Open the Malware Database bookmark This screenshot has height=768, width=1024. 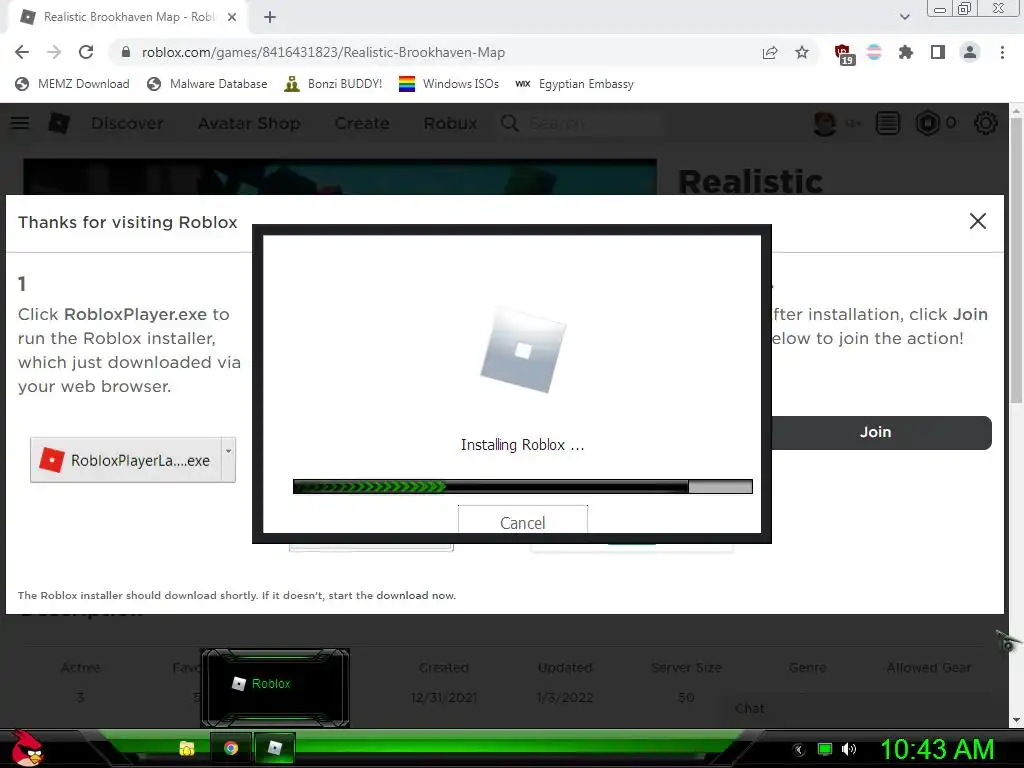point(207,84)
